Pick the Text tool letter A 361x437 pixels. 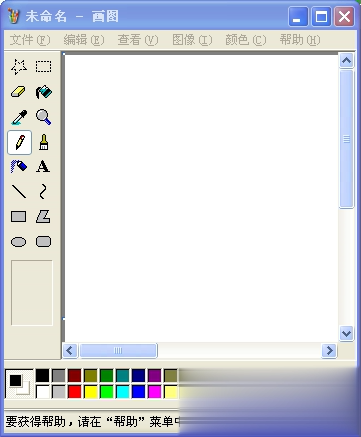point(43,166)
